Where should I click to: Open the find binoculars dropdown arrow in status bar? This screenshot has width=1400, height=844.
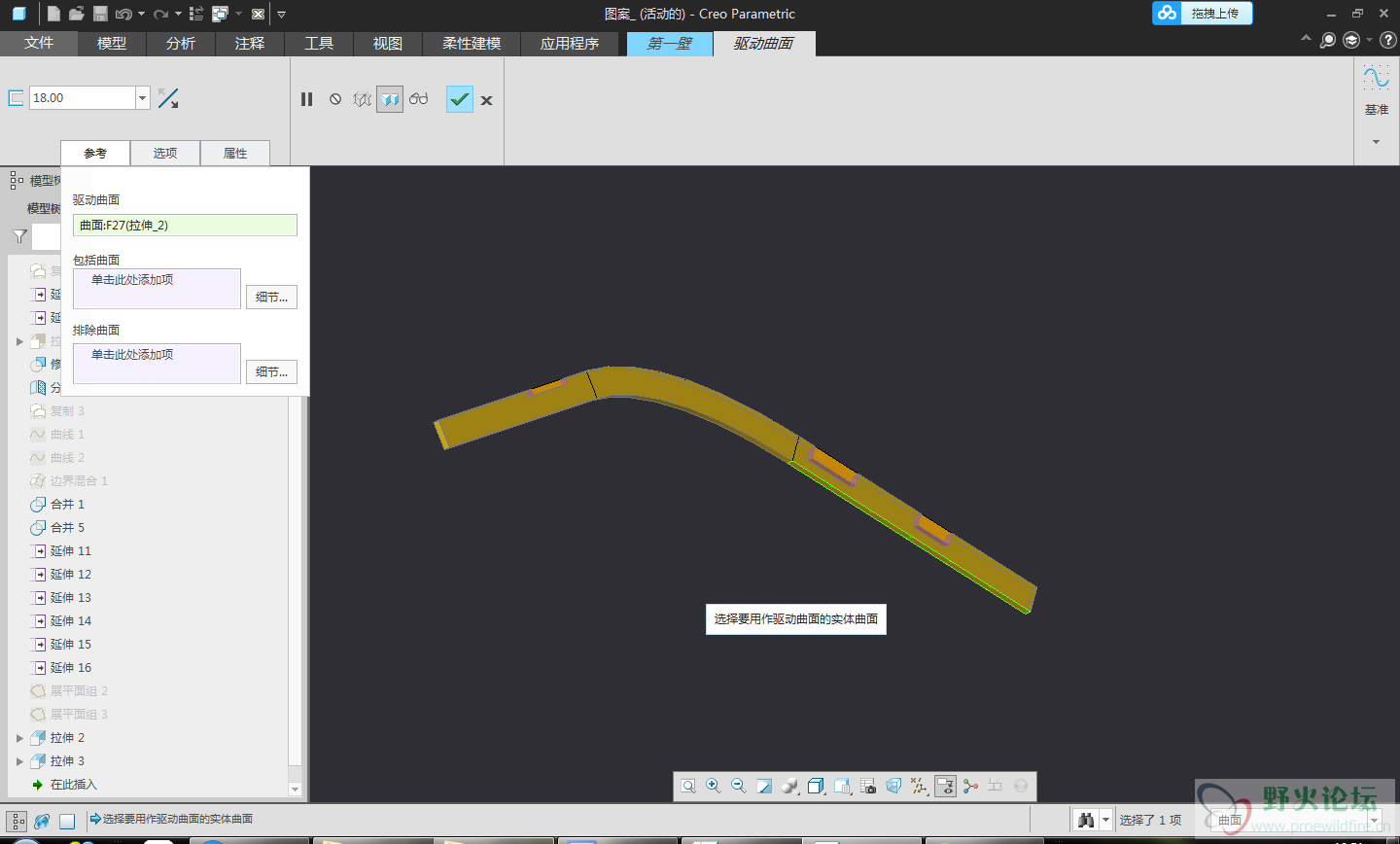1105,820
